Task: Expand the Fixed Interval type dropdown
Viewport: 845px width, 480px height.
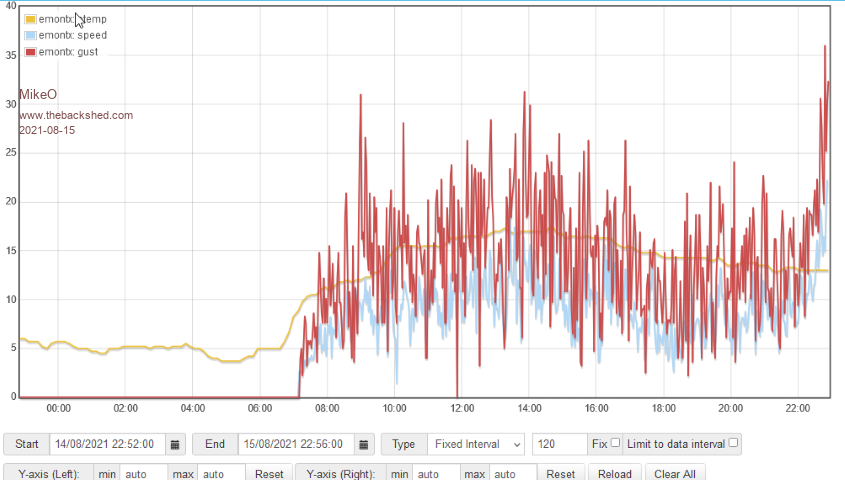Action: tap(476, 444)
